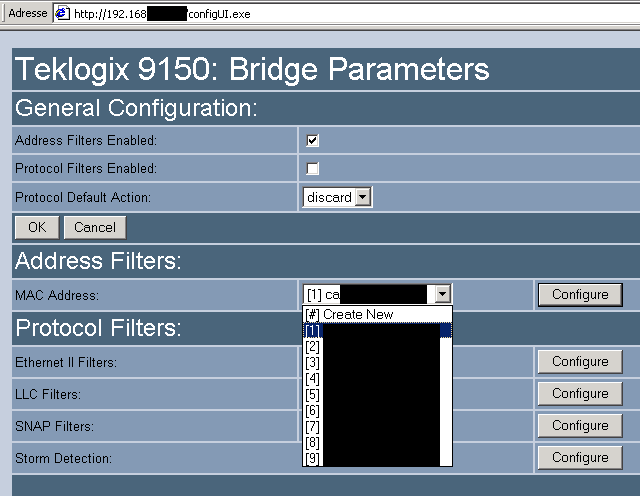Configure SNAP Filters
640x496 pixels.
(580, 425)
